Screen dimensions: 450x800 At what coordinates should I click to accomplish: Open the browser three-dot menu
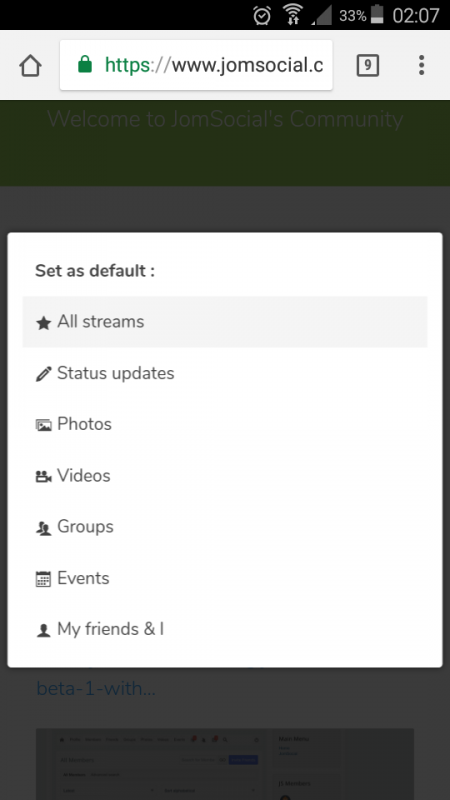[421, 65]
